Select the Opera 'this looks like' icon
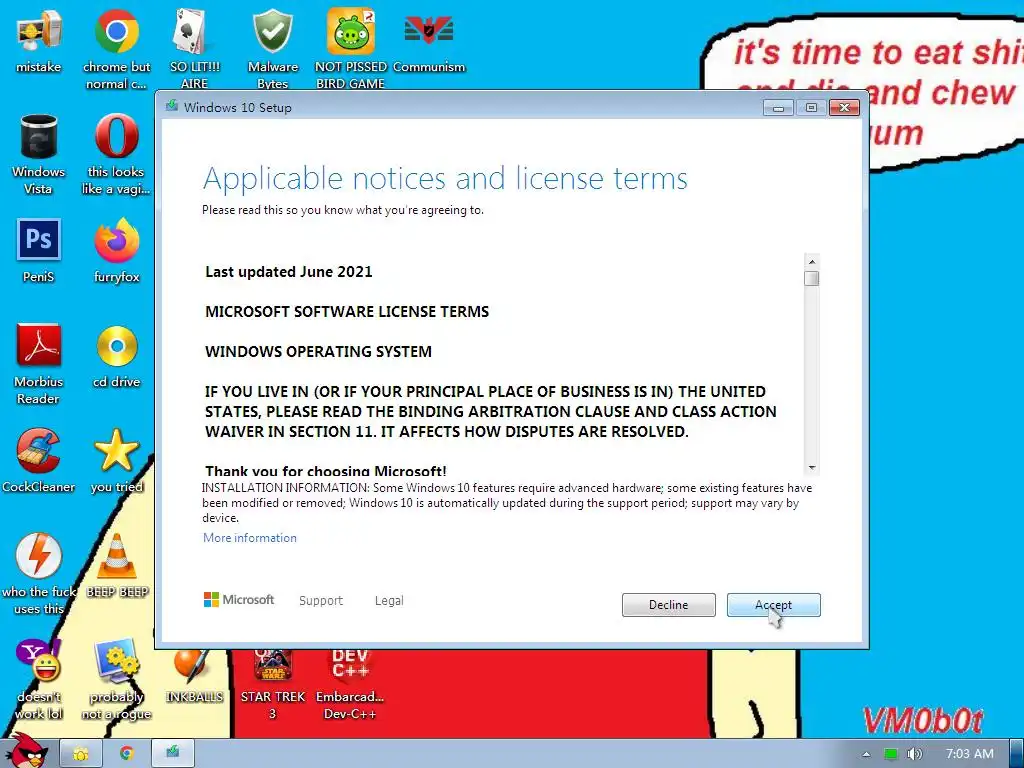The image size is (1024, 768). point(116,154)
